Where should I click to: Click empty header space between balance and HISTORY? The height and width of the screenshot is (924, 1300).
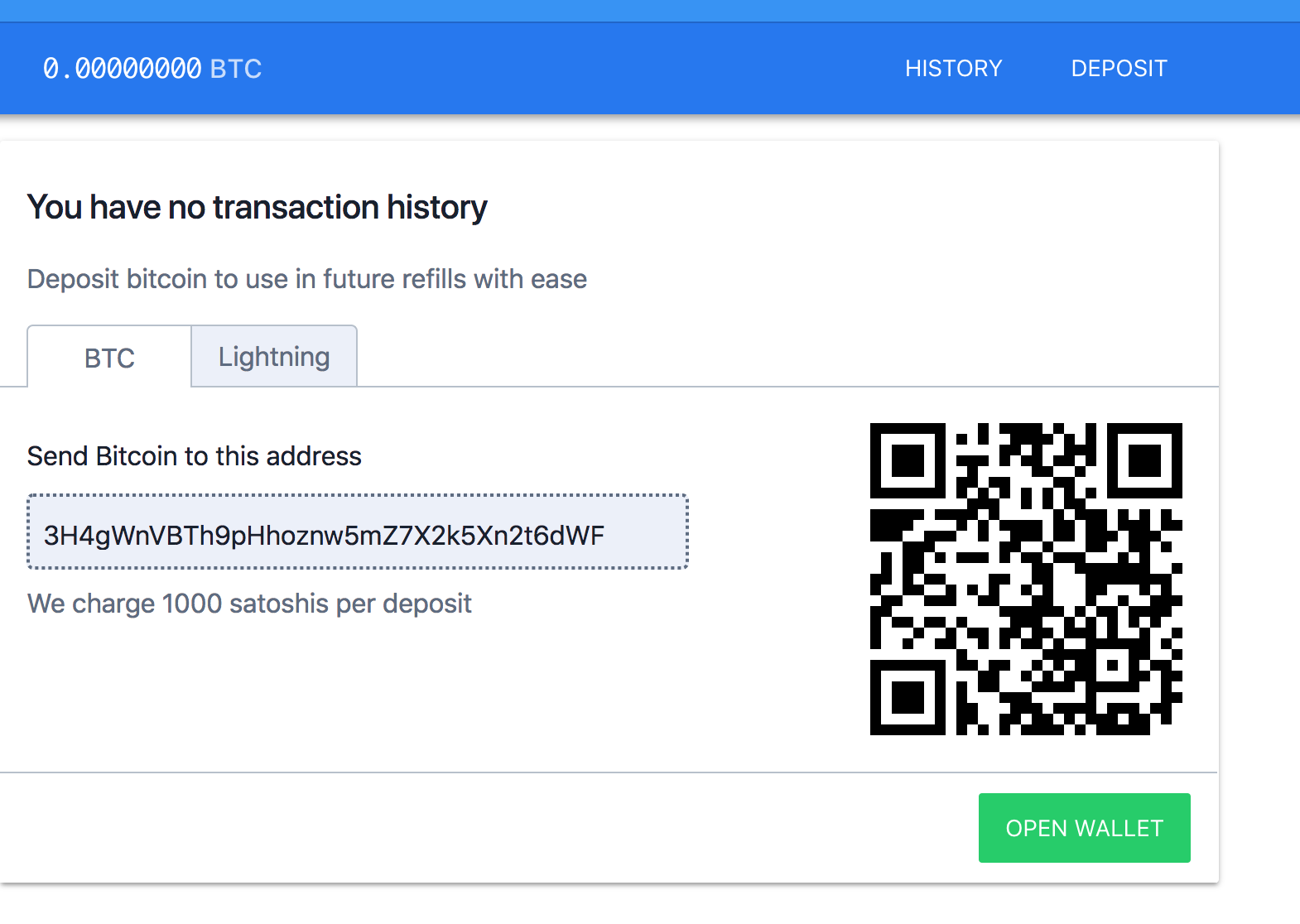click(580, 68)
